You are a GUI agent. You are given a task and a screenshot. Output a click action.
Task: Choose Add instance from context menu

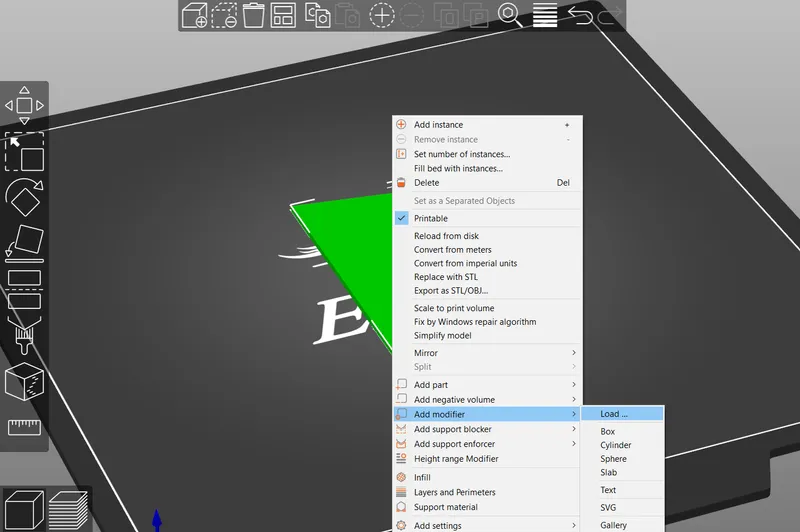[487, 124]
